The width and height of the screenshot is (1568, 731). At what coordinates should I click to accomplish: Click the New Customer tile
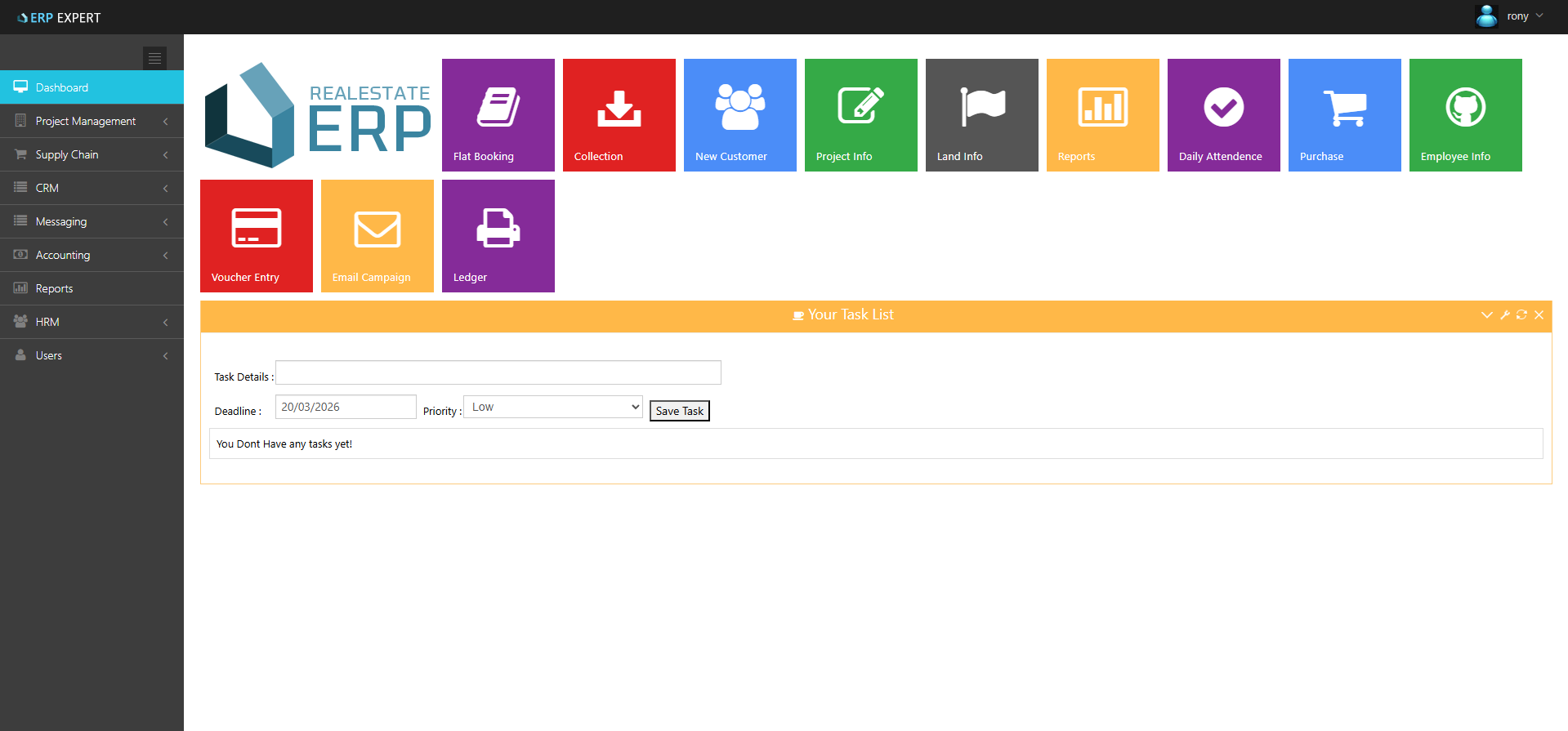[739, 115]
